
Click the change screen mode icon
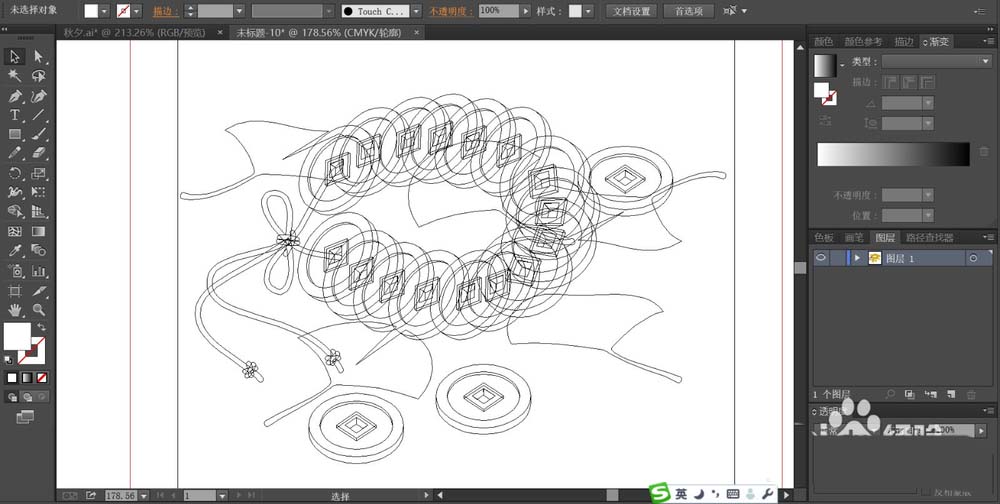[25, 417]
